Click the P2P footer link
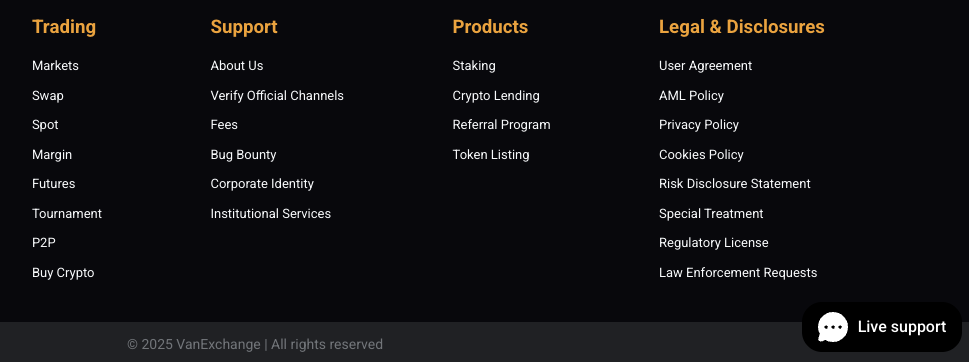Image resolution: width=969 pixels, height=362 pixels. [44, 243]
